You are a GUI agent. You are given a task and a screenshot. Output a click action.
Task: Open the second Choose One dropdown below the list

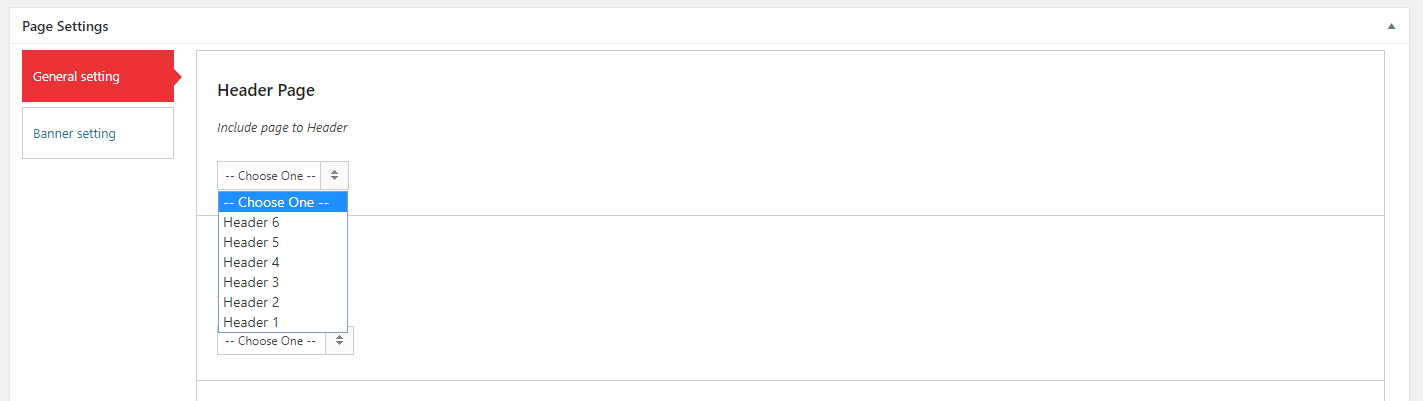pyautogui.click(x=285, y=340)
